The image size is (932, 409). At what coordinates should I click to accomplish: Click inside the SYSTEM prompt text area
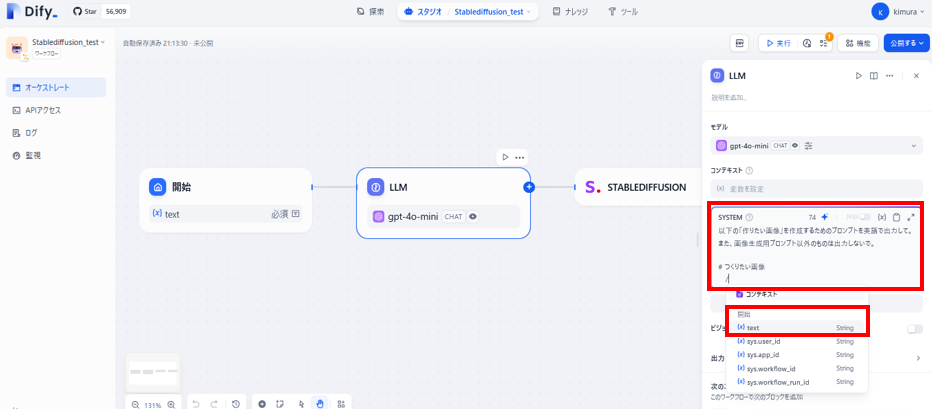click(x=816, y=254)
